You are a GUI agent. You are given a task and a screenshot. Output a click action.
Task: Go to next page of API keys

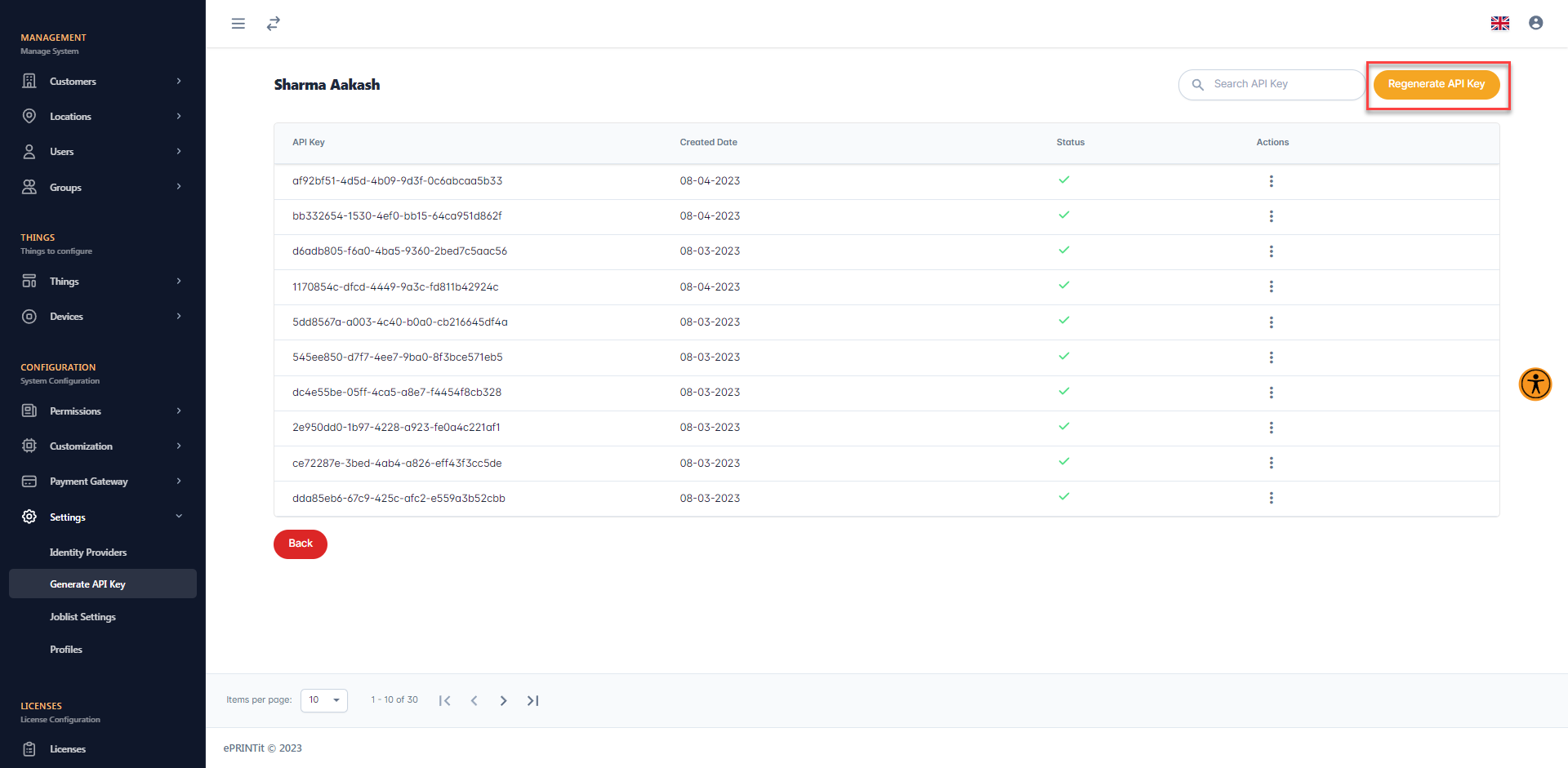503,700
